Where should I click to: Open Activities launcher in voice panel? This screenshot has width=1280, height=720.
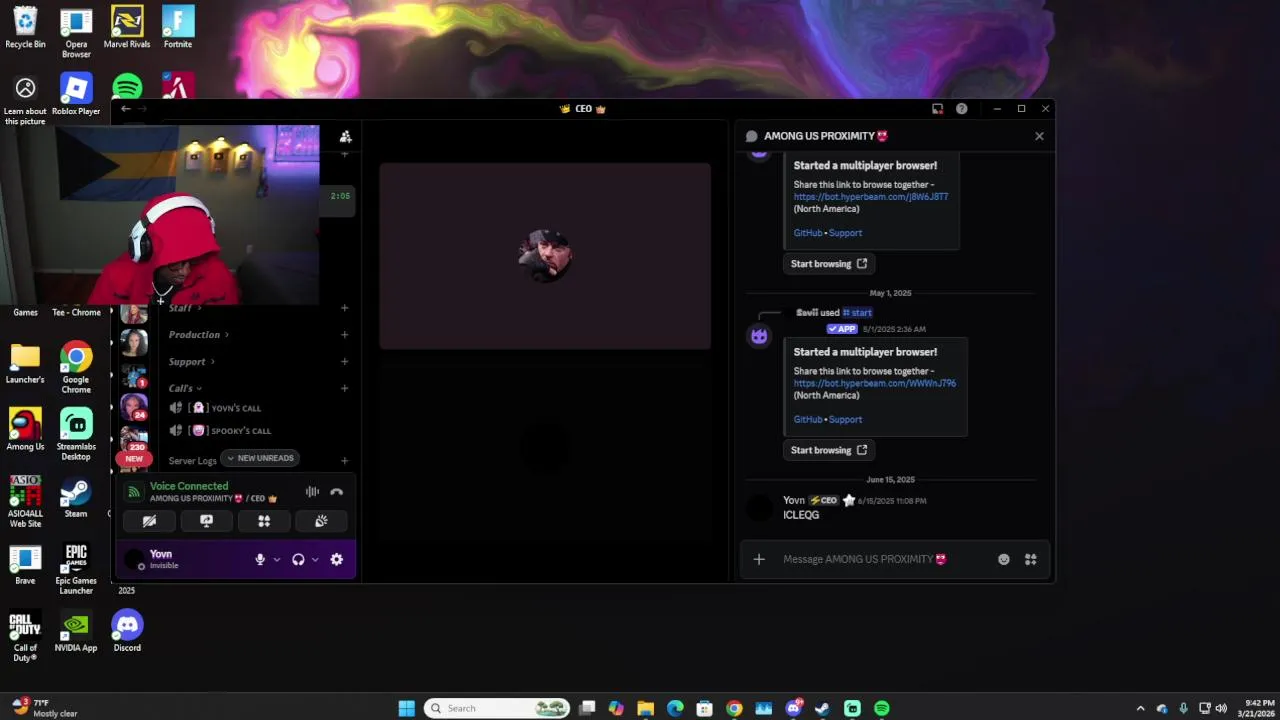(264, 521)
